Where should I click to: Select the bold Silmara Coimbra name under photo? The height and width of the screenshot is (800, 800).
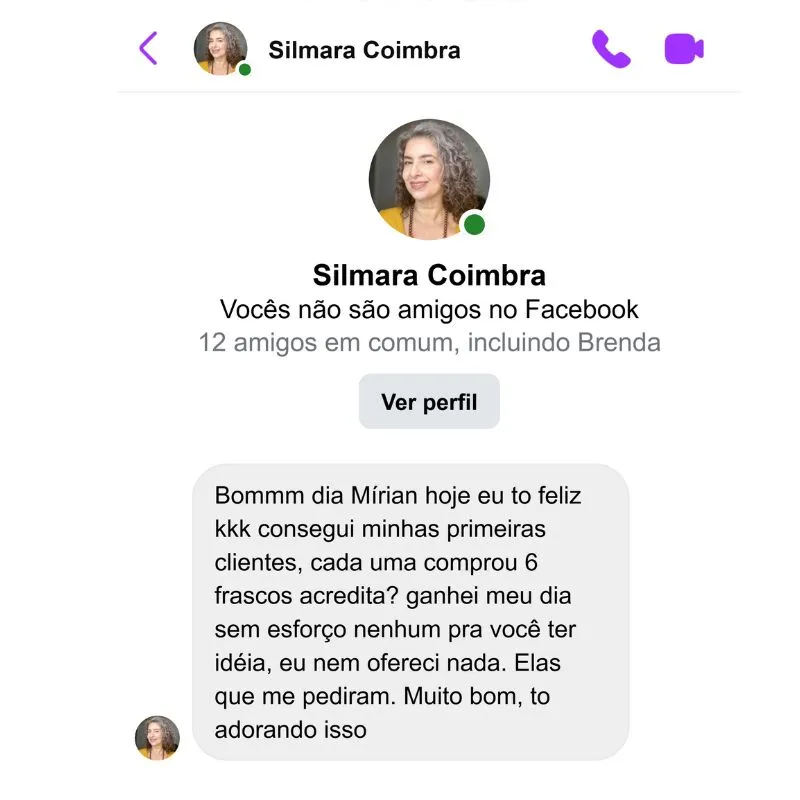[x=429, y=276]
